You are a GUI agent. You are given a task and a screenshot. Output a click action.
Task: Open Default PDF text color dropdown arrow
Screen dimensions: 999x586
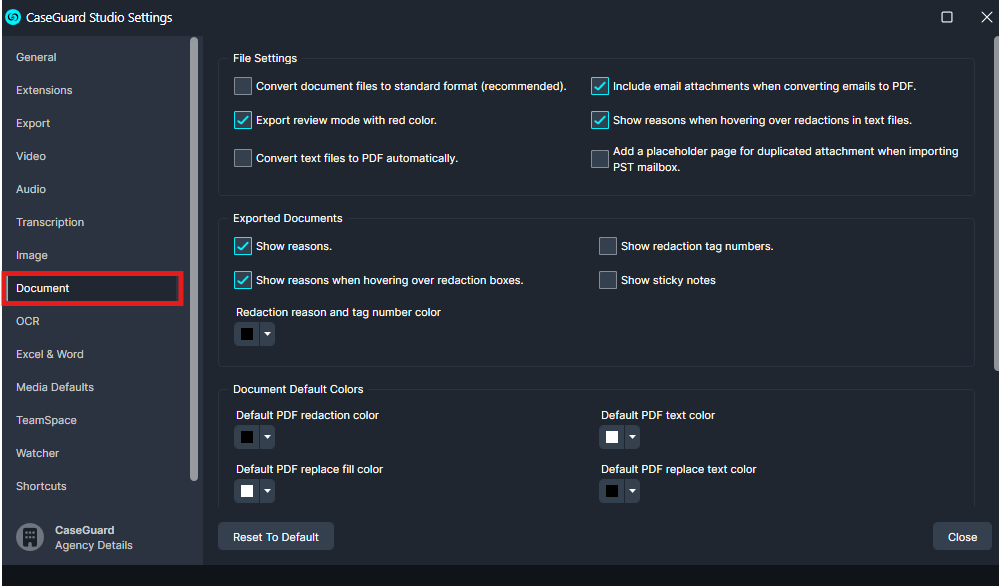pyautogui.click(x=632, y=437)
